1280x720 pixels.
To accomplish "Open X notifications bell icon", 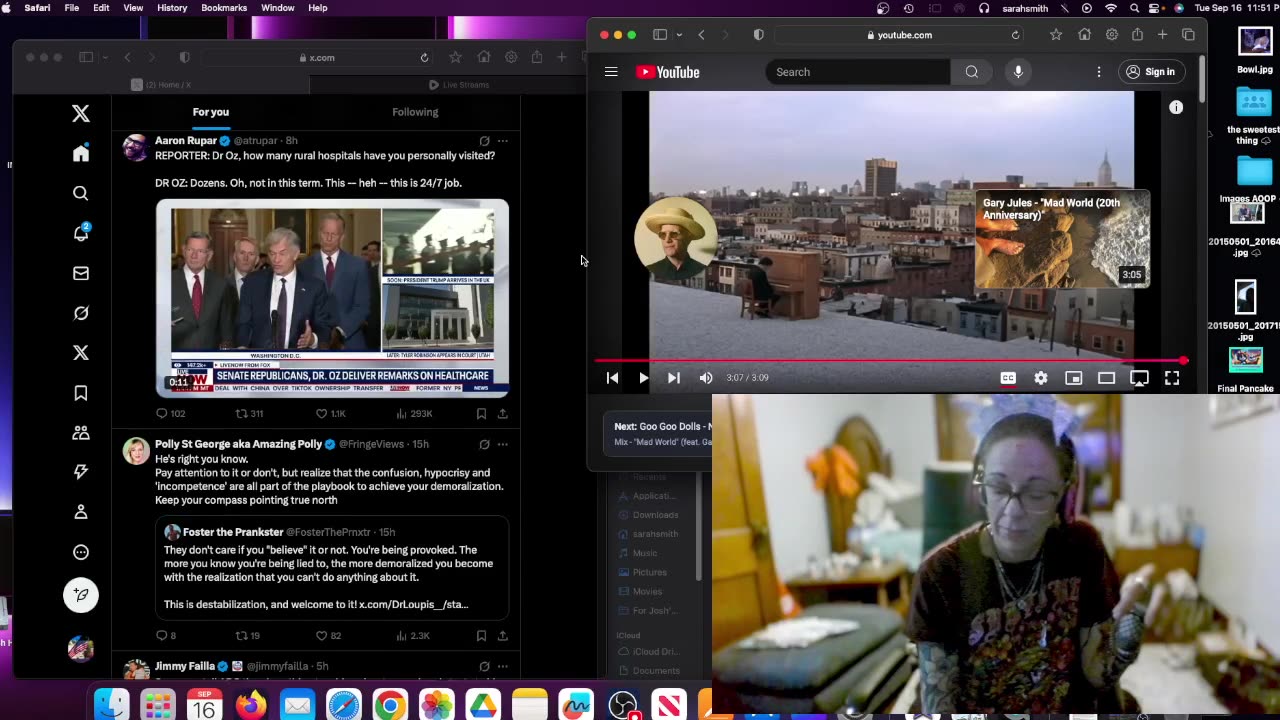I will click(x=81, y=233).
